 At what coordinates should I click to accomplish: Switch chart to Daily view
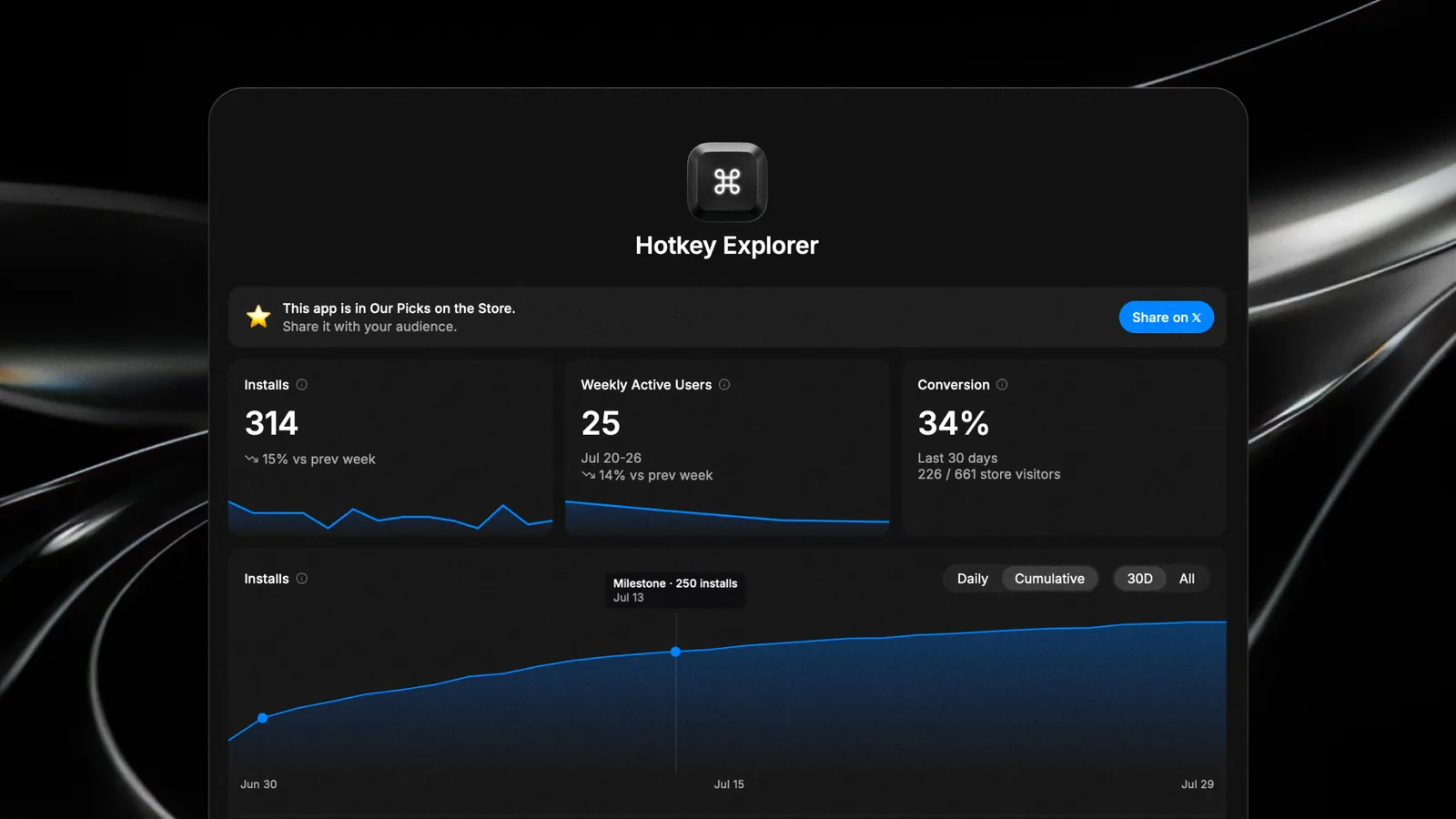tap(973, 579)
